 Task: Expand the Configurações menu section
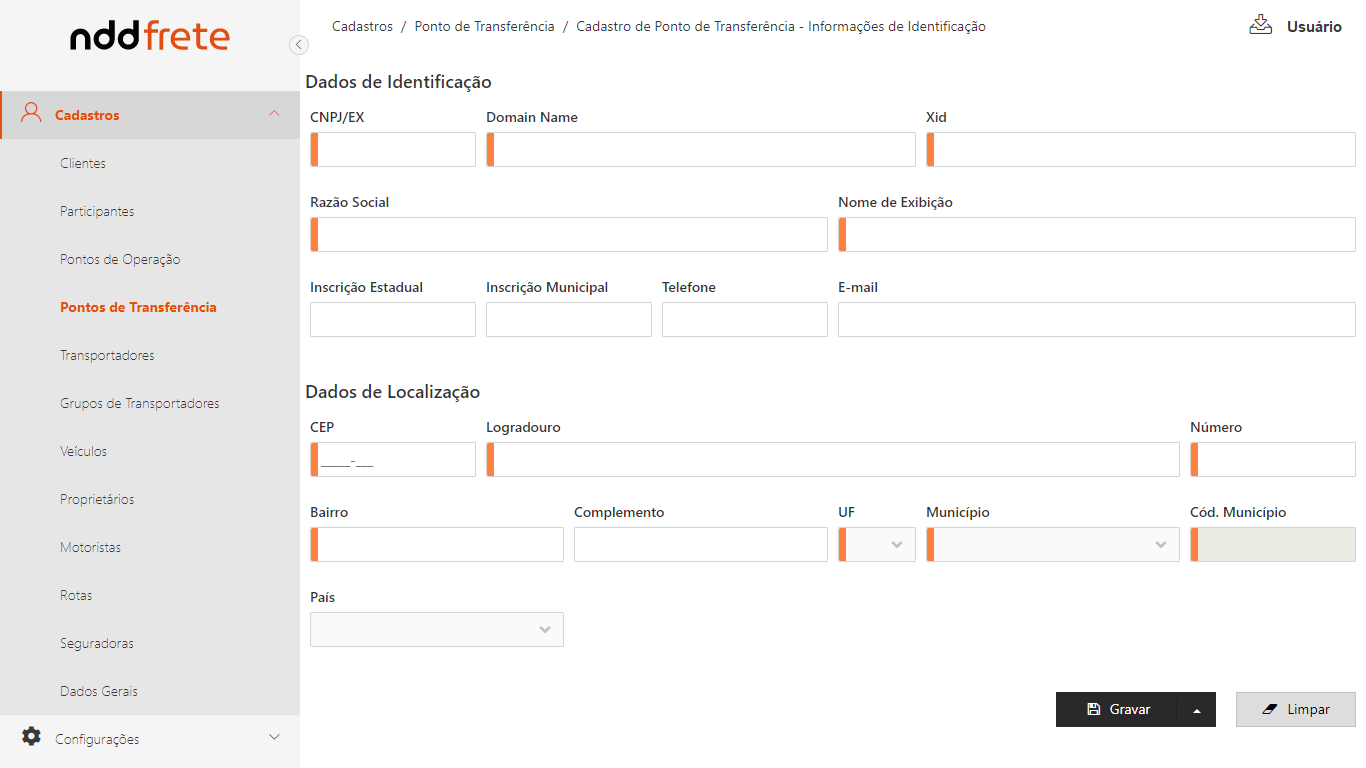click(274, 738)
